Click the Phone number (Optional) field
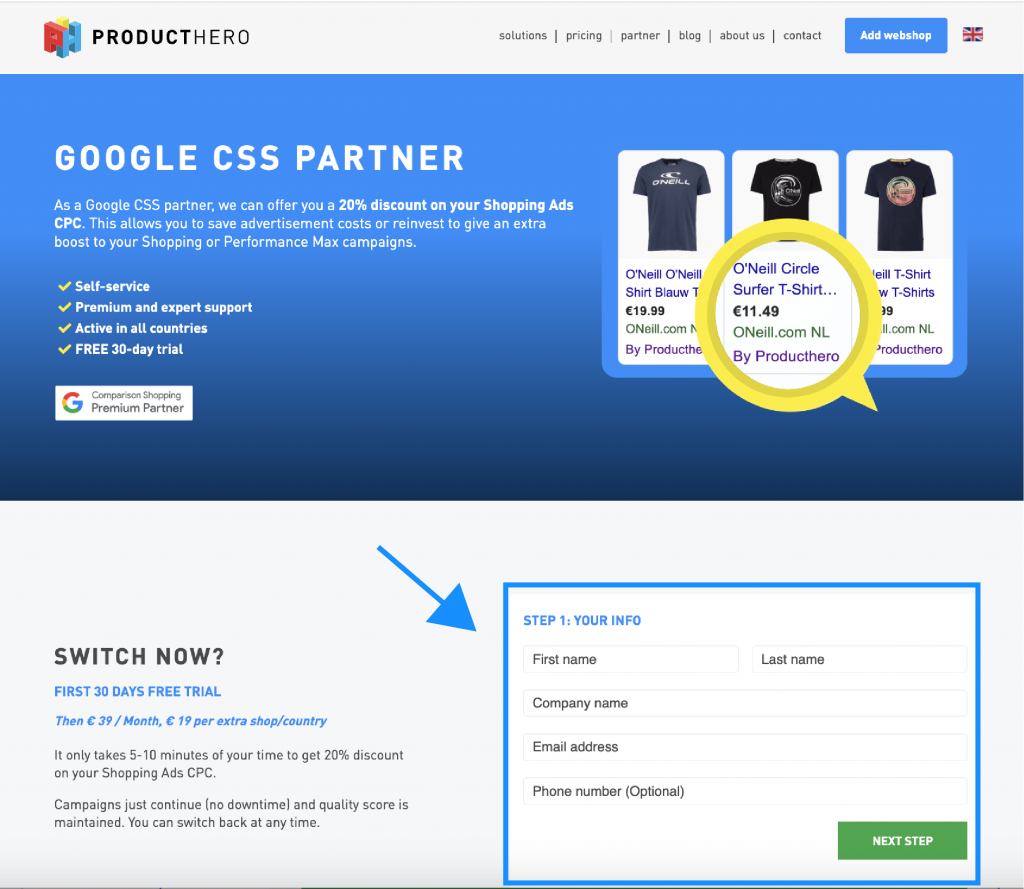This screenshot has width=1024, height=889. 745,791
